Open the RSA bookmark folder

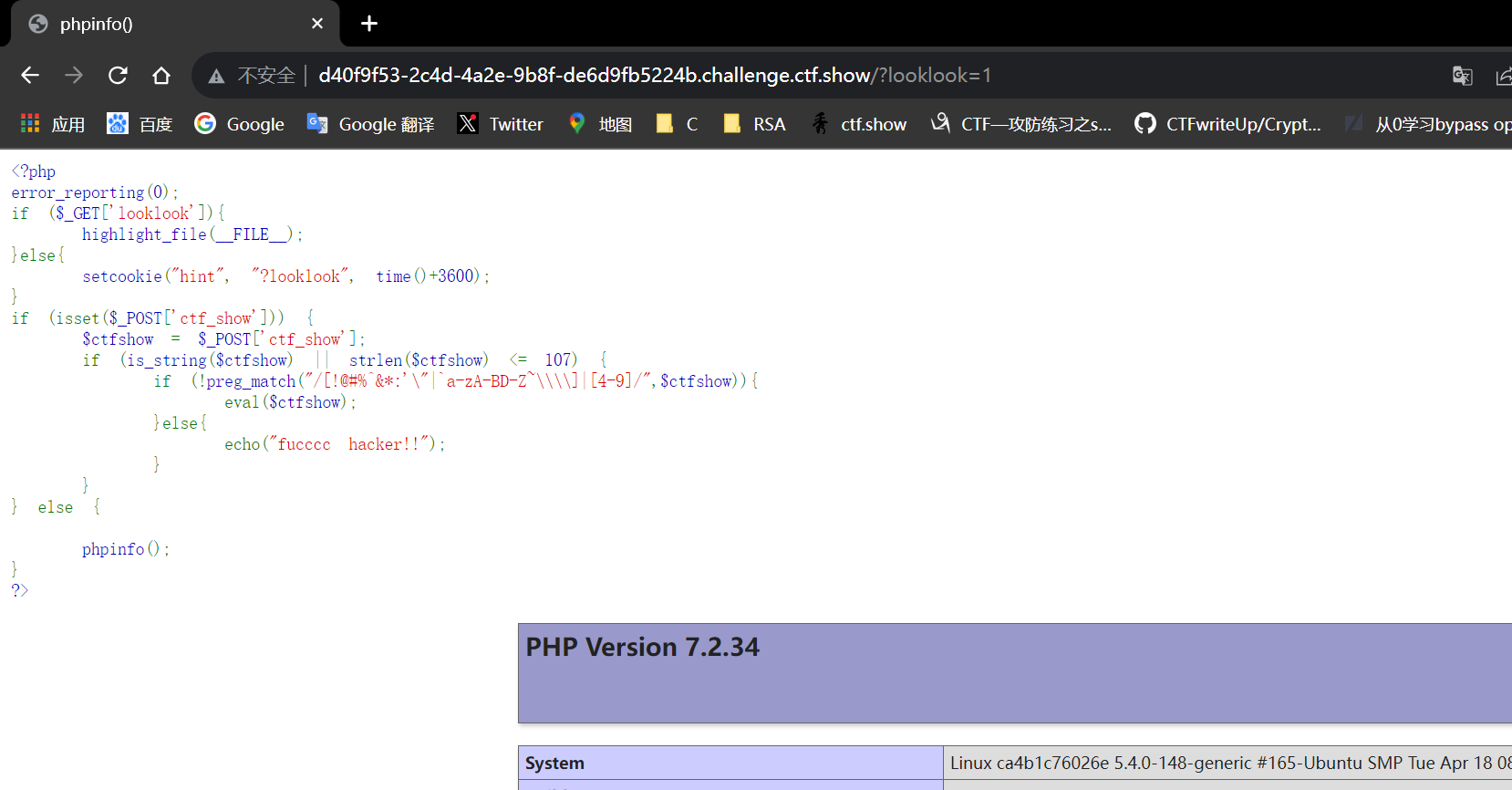tap(753, 124)
